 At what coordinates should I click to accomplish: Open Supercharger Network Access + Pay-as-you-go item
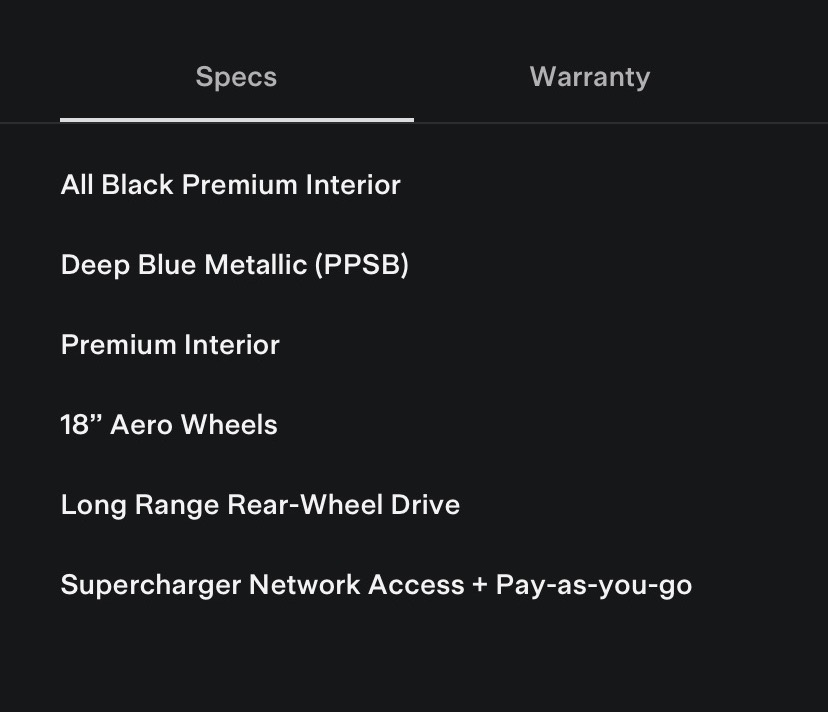[376, 585]
